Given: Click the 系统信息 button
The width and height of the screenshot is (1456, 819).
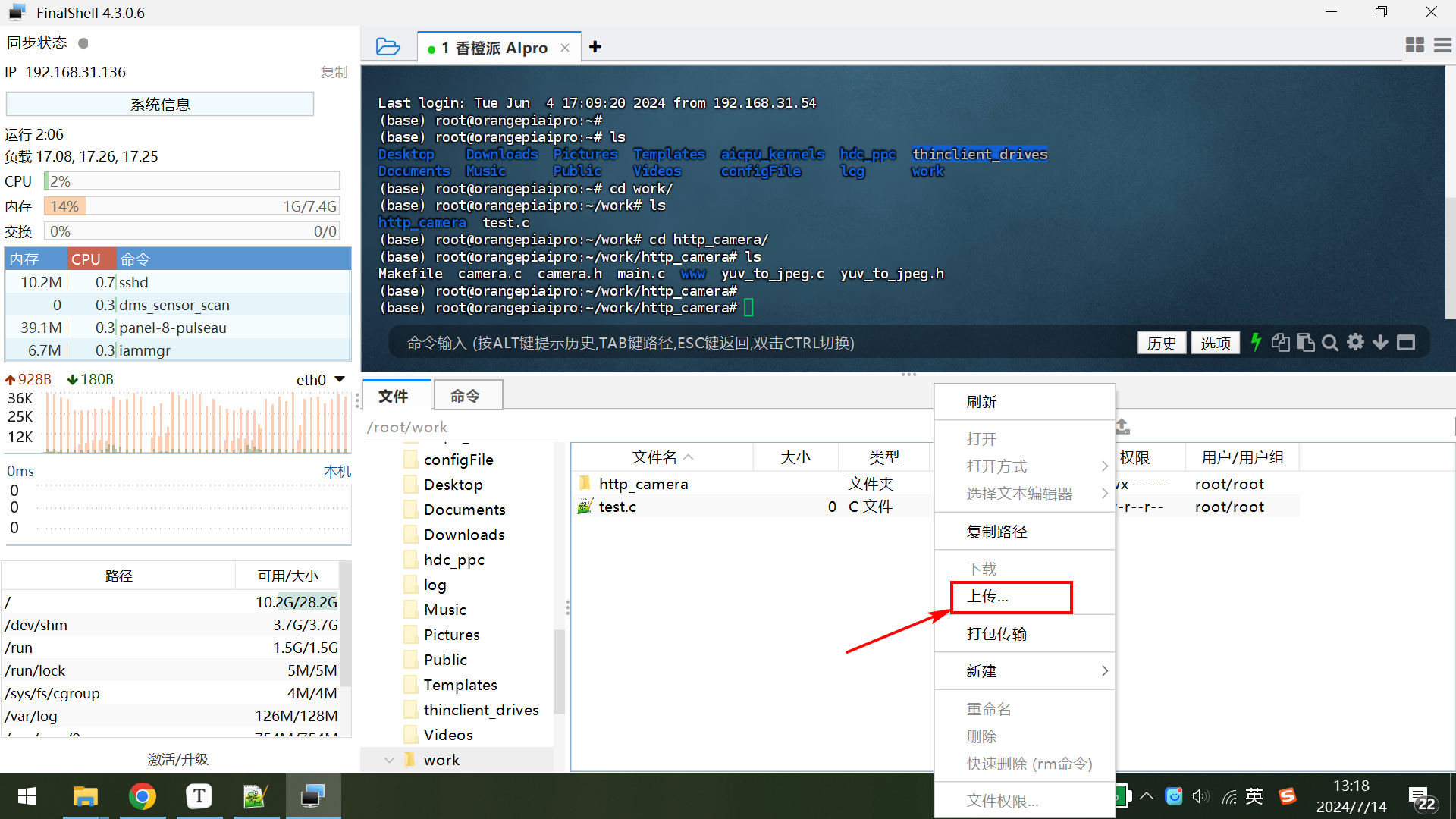Looking at the screenshot, I should tap(160, 105).
